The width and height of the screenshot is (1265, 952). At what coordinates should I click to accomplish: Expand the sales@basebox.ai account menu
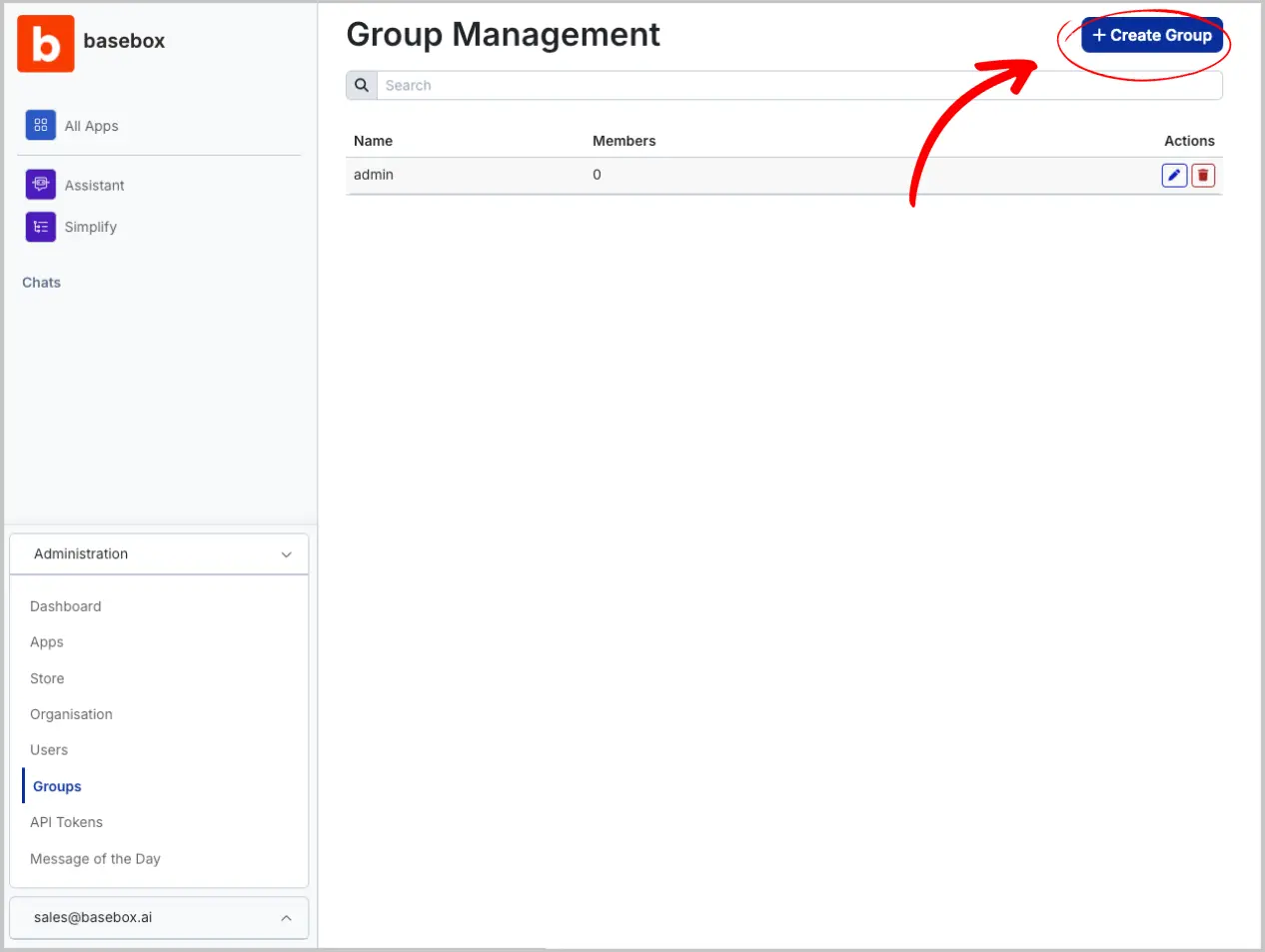286,918
